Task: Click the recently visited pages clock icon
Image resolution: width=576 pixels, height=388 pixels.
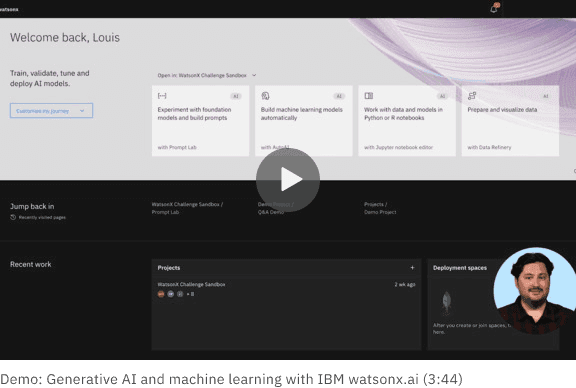Action: (x=13, y=217)
